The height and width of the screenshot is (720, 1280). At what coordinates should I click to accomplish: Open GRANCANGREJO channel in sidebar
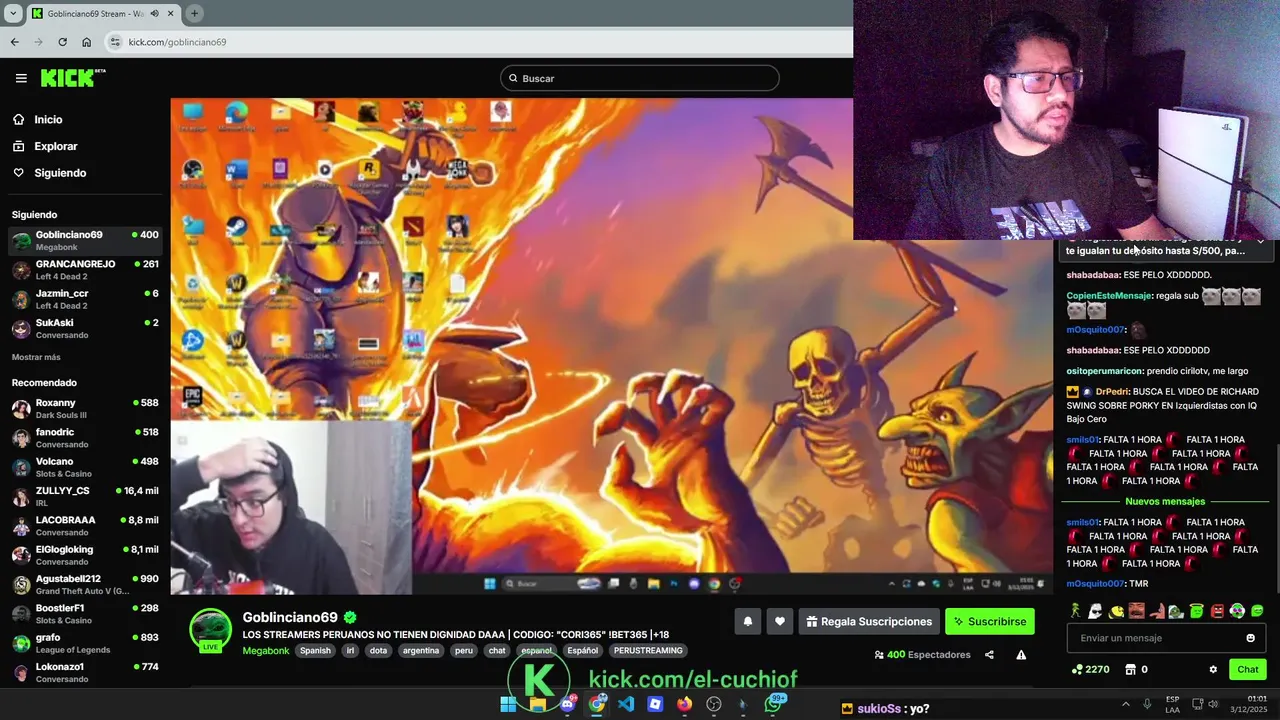click(85, 270)
